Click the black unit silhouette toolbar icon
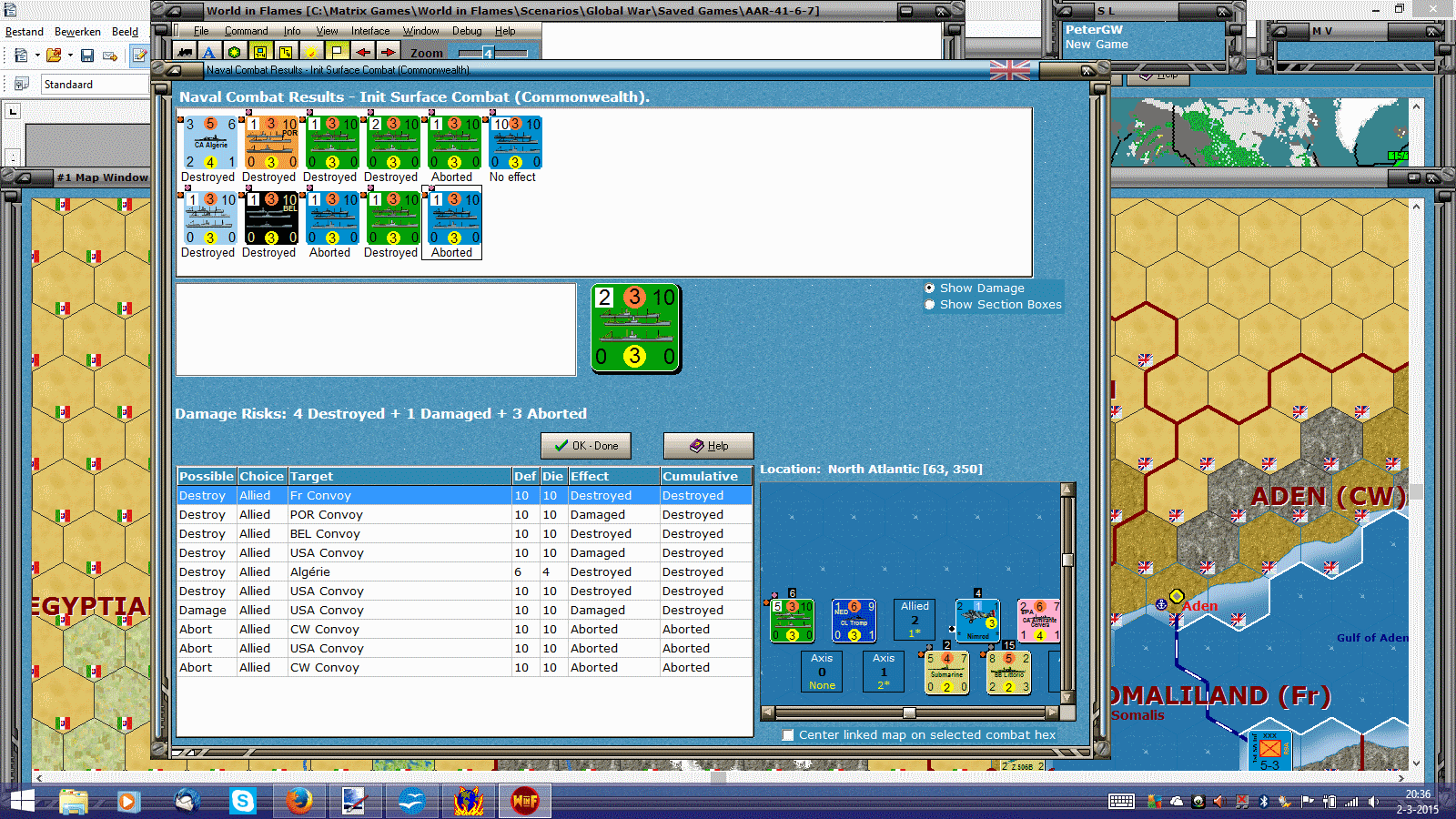The image size is (1456, 819). pyautogui.click(x=184, y=53)
